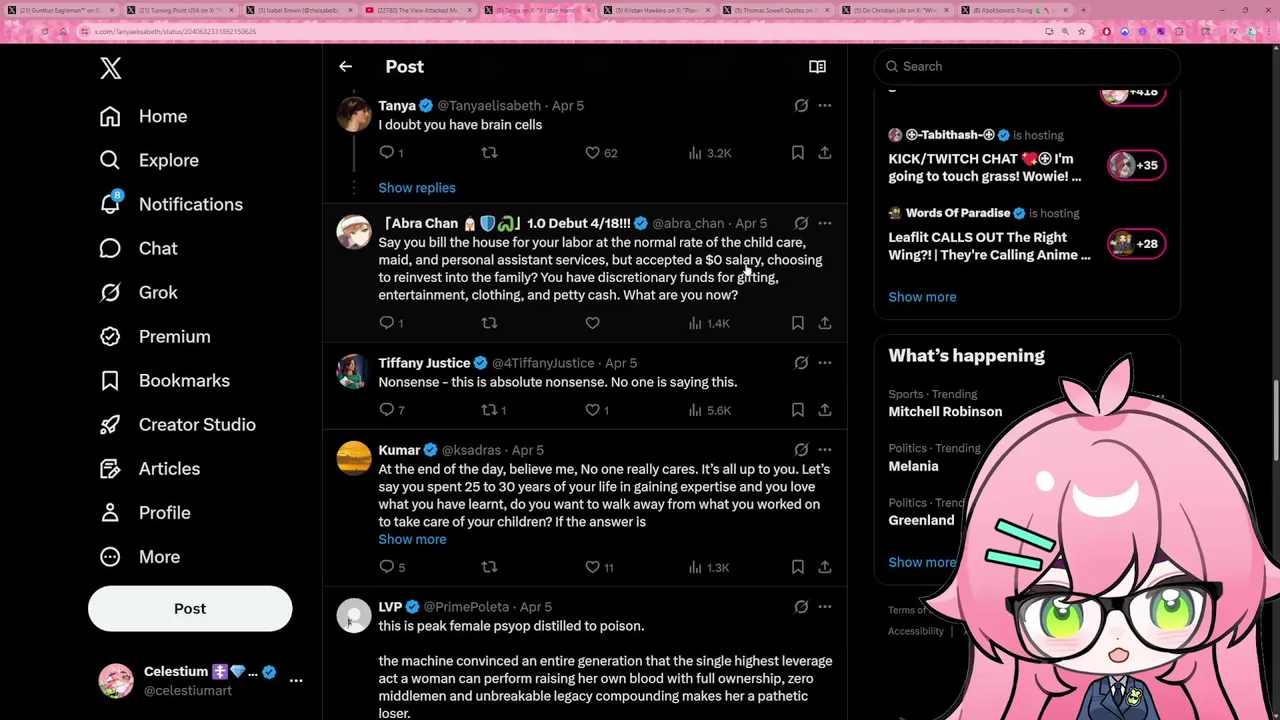This screenshot has height=720, width=1280.
Task: Join Words Of Paradise Leaflit space
Action: pos(1136,244)
